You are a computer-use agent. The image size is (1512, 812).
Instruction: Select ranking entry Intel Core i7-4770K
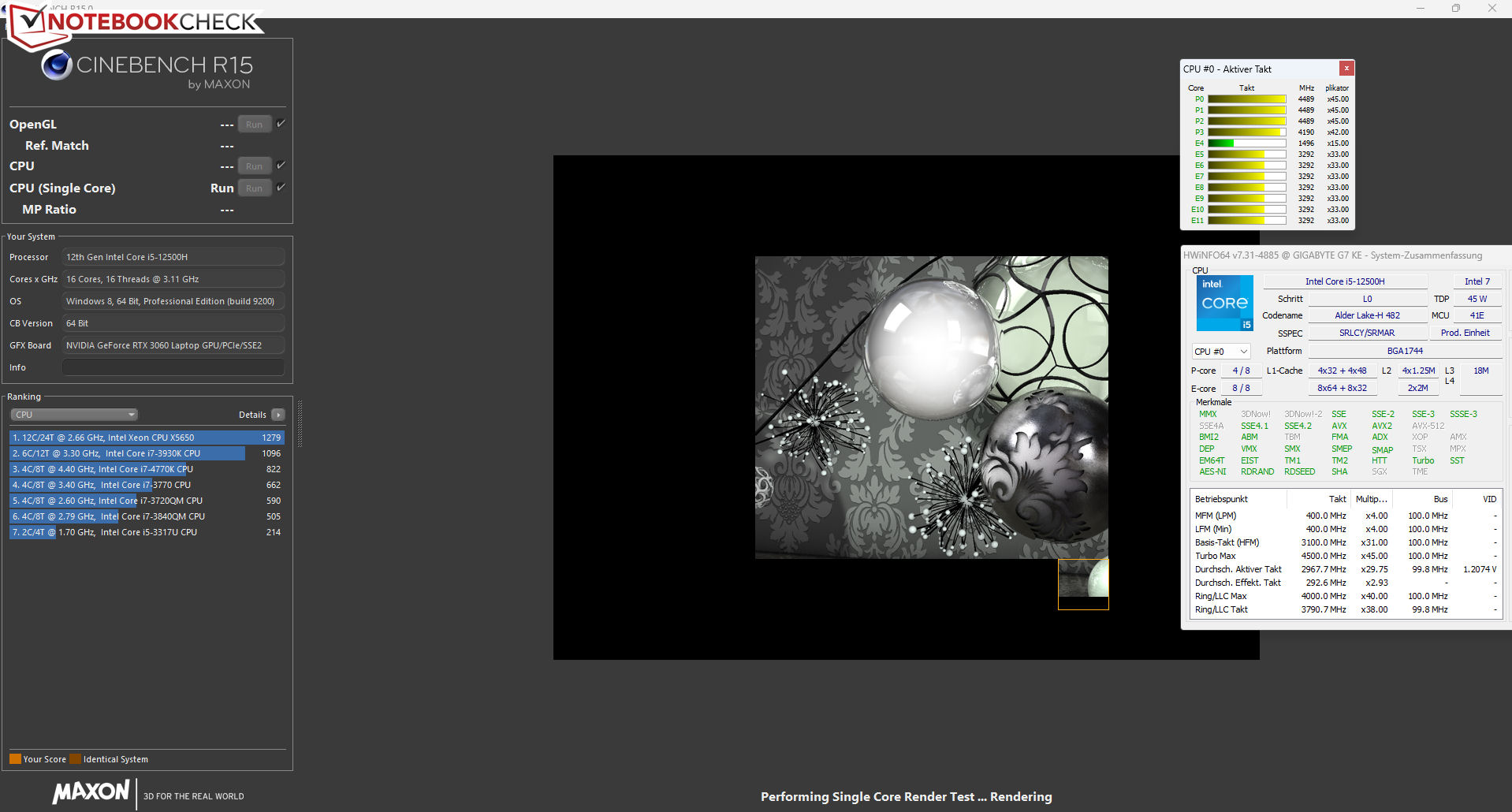tap(147, 469)
